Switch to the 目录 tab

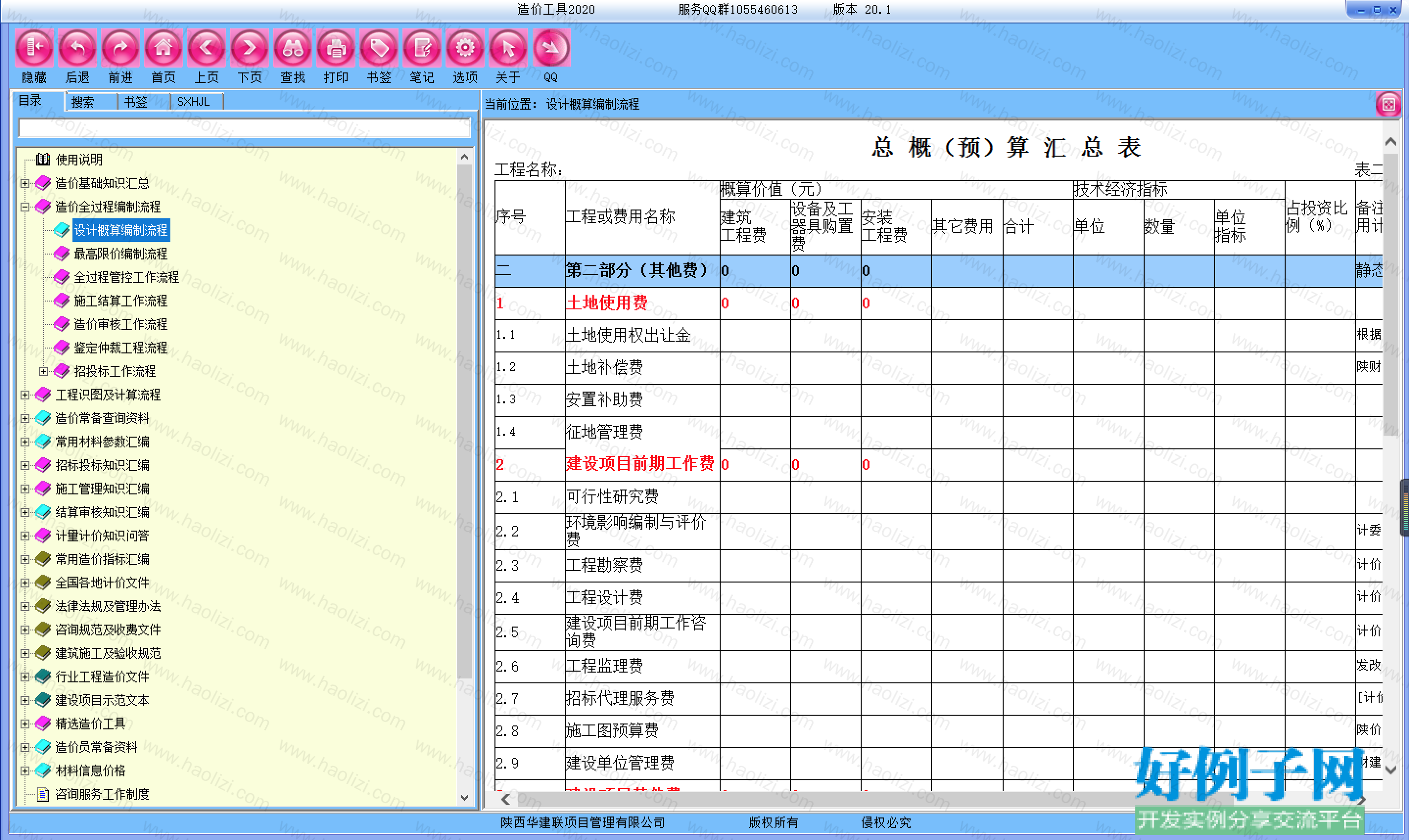30,101
